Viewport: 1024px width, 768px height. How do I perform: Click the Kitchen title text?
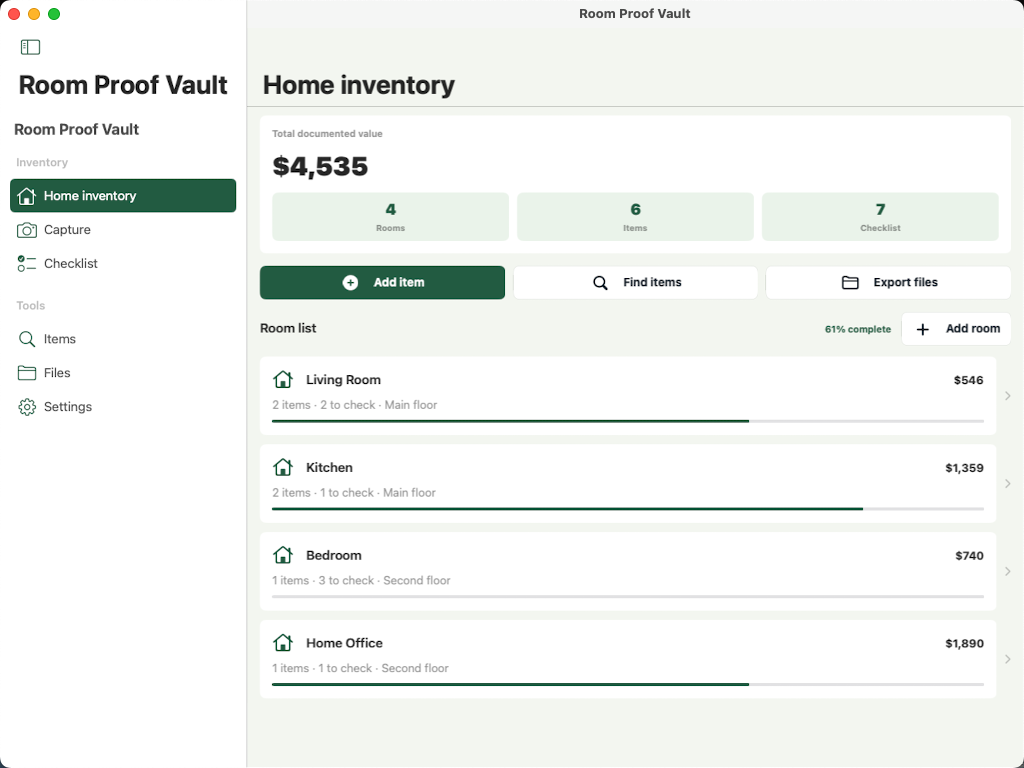[329, 468]
